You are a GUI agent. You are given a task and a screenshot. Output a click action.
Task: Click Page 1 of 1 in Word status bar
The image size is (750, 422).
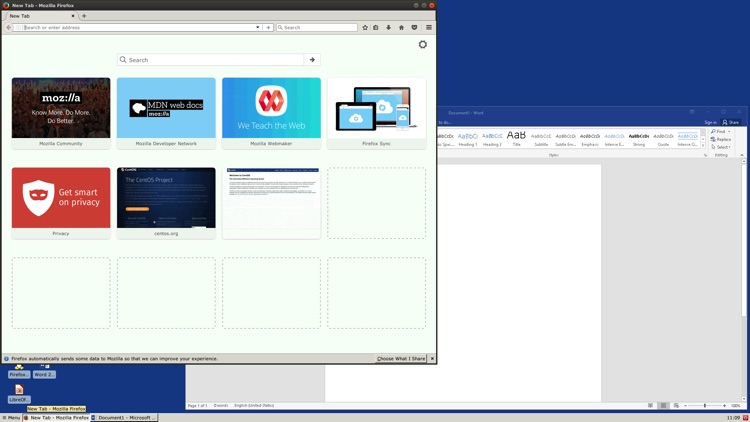(x=197, y=406)
